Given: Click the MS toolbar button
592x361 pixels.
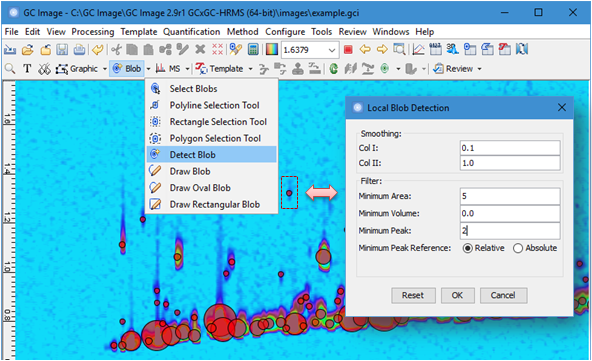Looking at the screenshot, I should pyautogui.click(x=168, y=69).
